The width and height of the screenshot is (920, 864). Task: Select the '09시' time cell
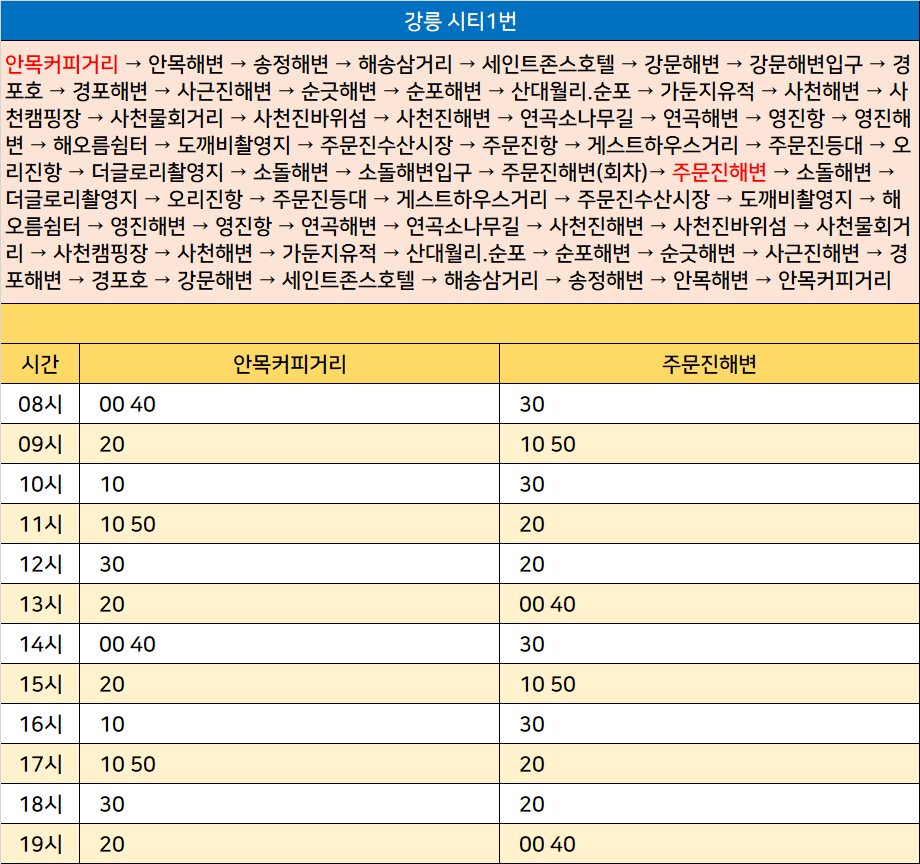[40, 444]
